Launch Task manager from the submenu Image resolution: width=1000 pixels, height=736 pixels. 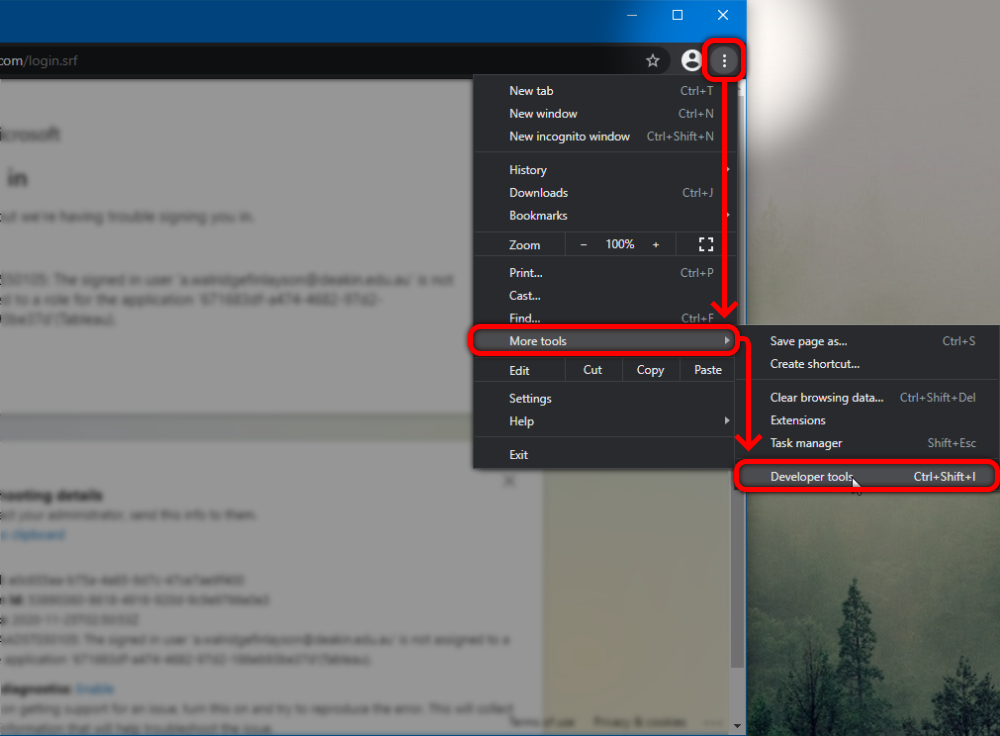(868, 443)
